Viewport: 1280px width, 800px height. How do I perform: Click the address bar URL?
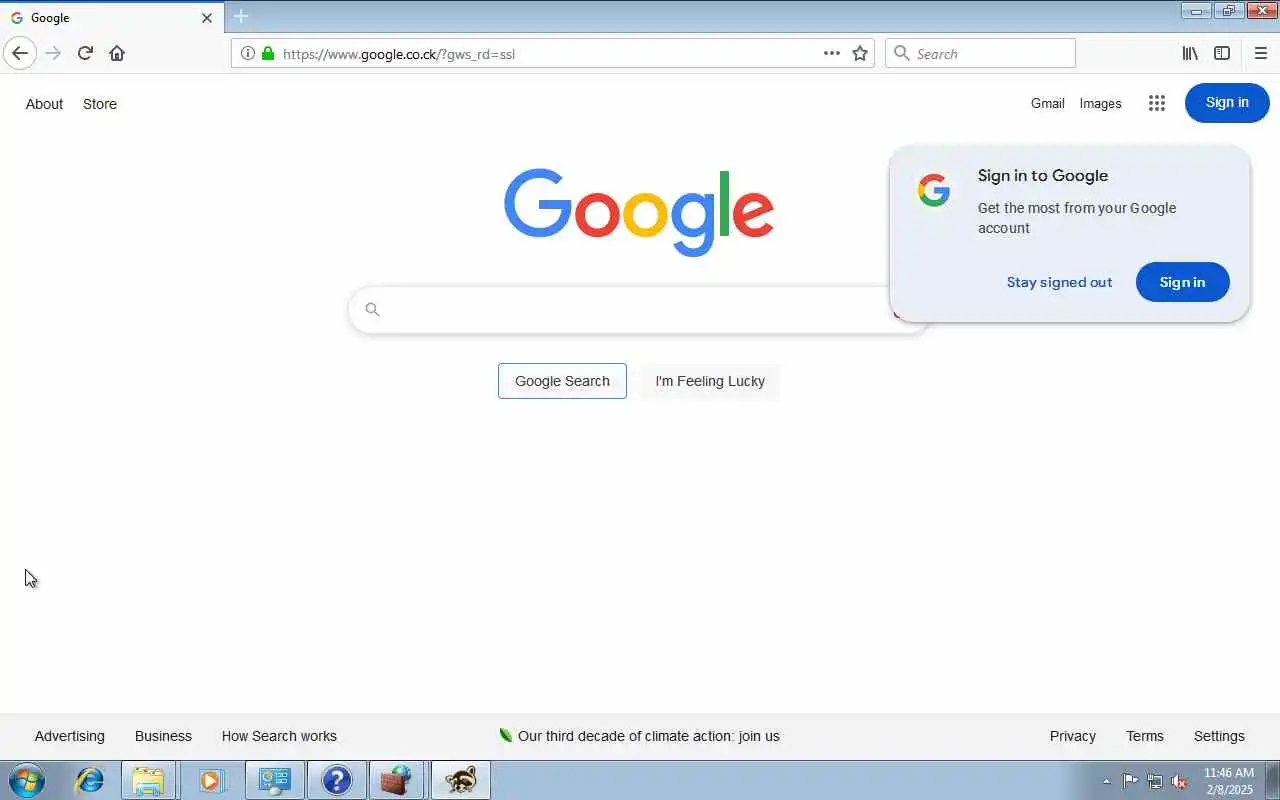coord(399,54)
